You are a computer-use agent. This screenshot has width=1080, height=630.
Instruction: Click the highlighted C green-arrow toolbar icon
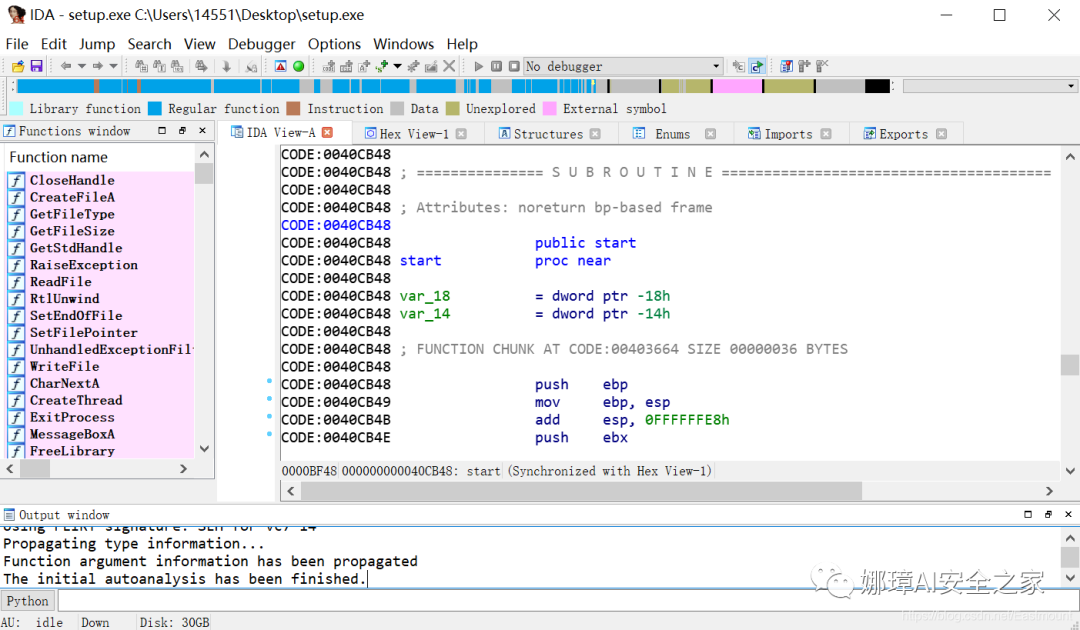tap(757, 66)
